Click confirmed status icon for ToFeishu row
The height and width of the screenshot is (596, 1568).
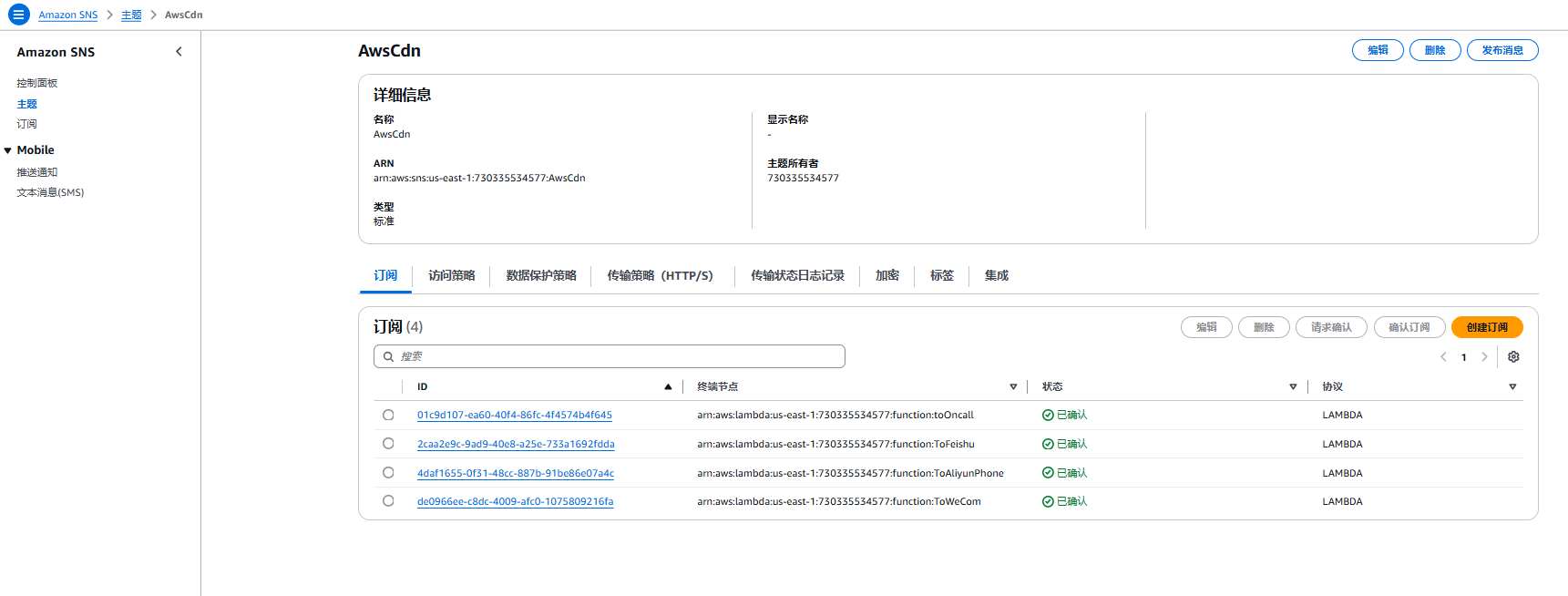(x=1048, y=444)
